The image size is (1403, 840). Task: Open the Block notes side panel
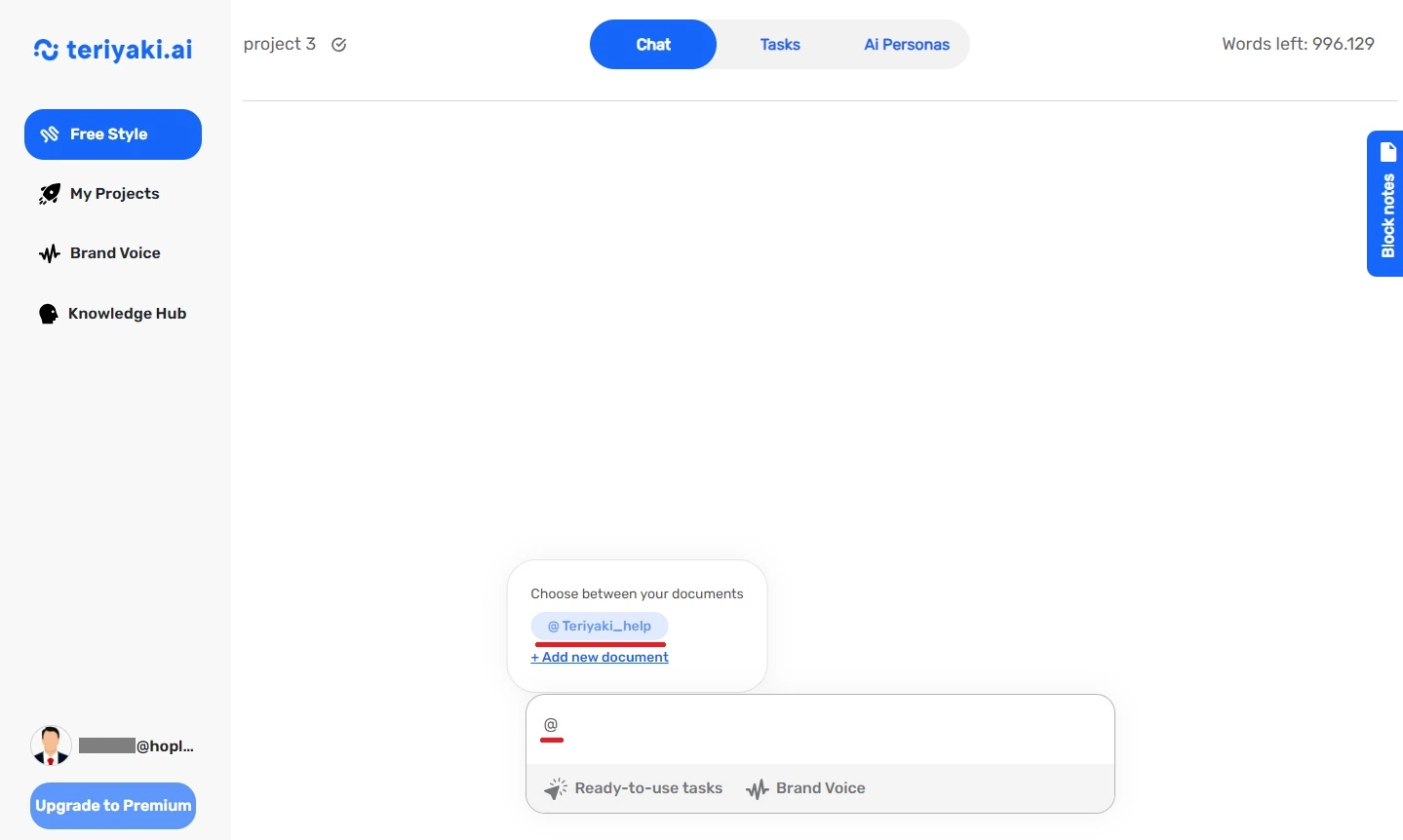coord(1384,204)
